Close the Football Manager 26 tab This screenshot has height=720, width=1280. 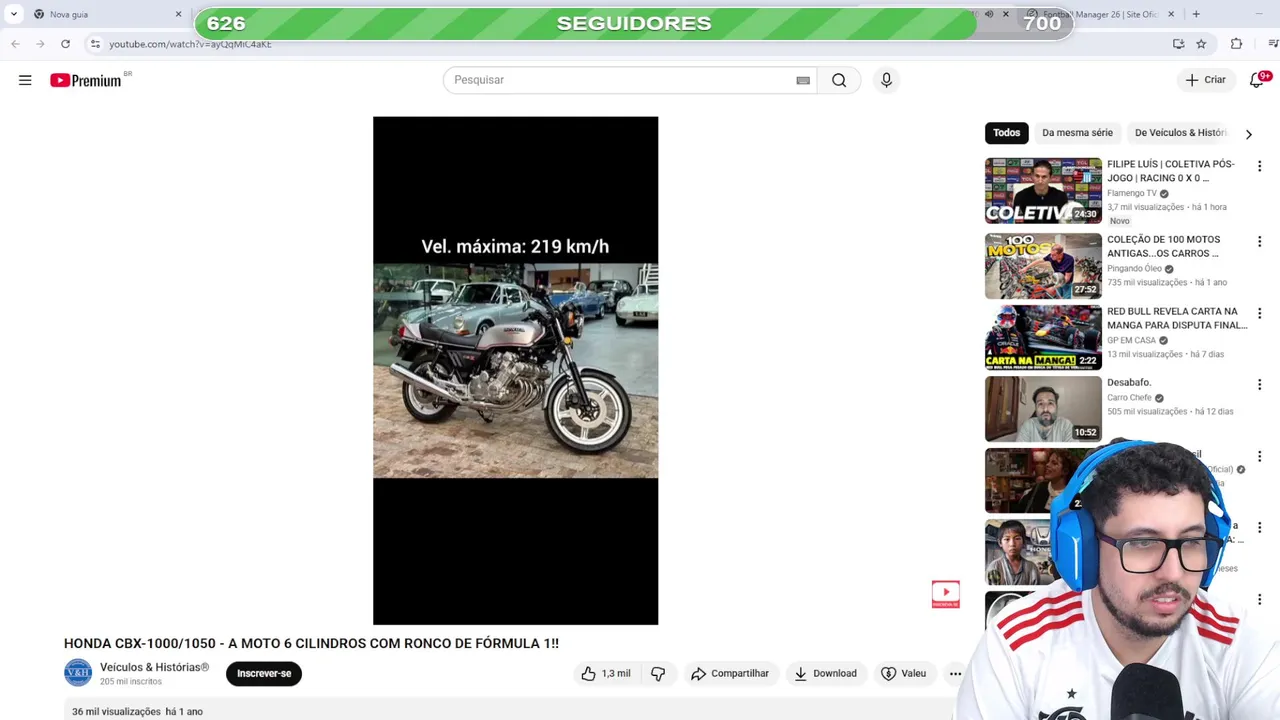(x=1171, y=14)
